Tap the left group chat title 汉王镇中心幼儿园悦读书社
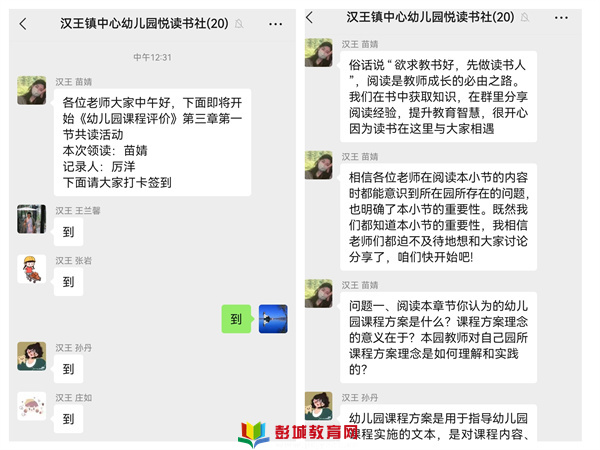 coord(144,24)
